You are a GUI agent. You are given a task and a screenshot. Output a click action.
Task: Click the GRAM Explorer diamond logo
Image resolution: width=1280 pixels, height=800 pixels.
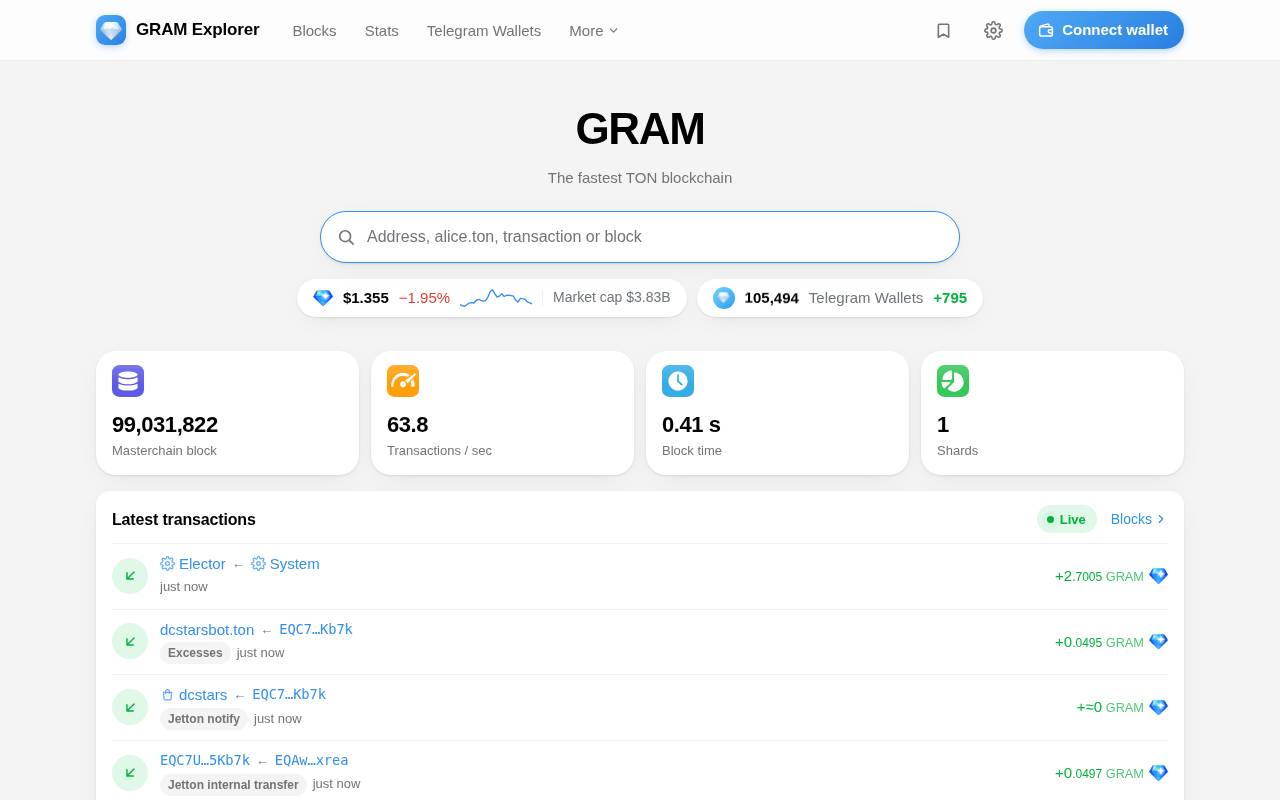point(111,30)
